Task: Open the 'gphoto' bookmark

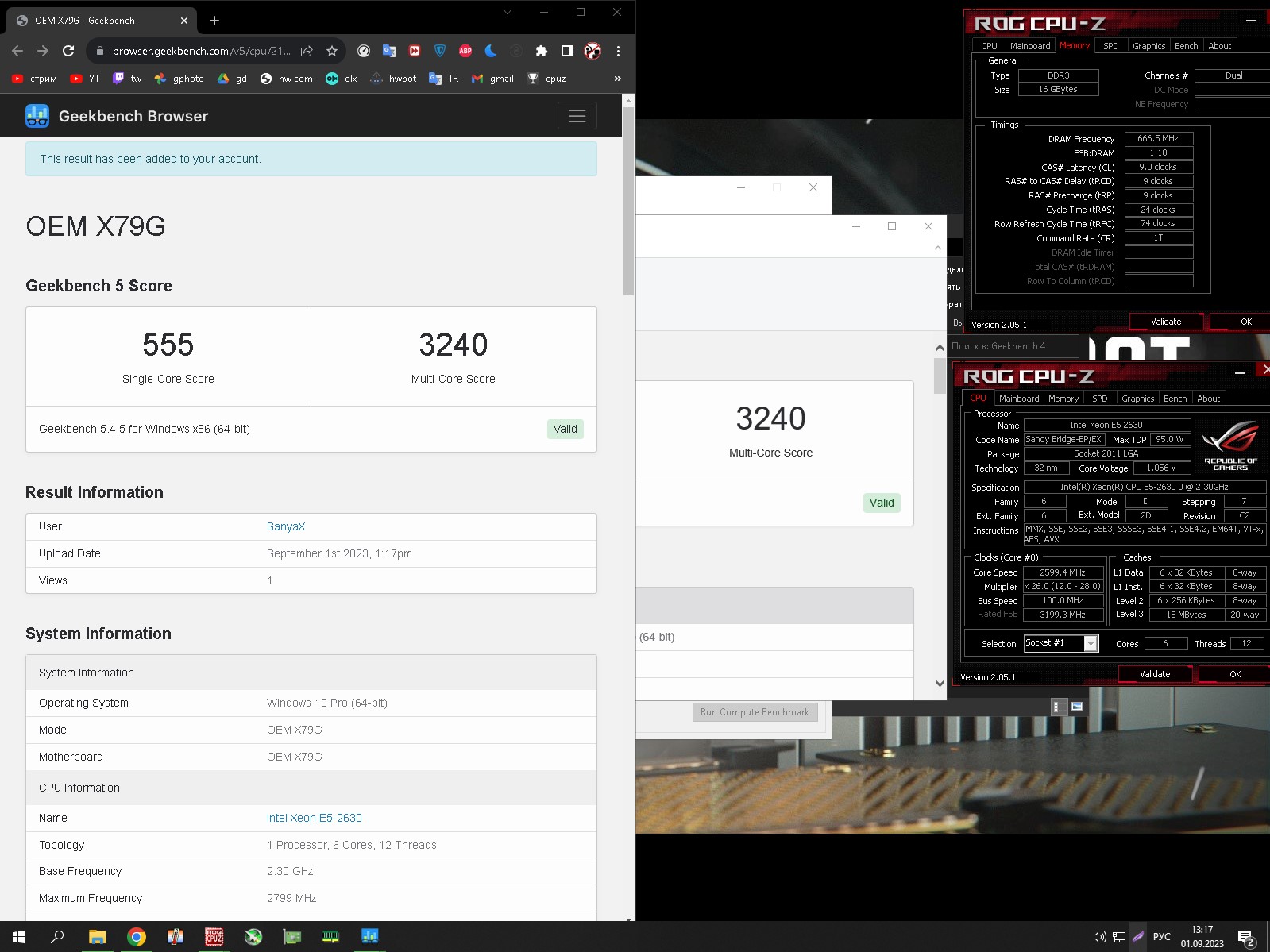Action: (x=179, y=79)
